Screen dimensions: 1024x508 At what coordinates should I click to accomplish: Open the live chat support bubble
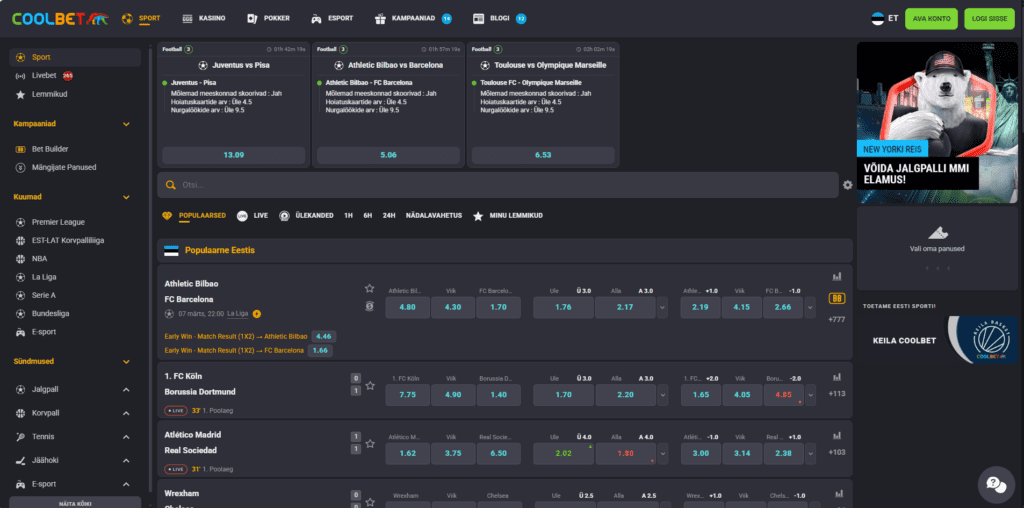point(996,484)
